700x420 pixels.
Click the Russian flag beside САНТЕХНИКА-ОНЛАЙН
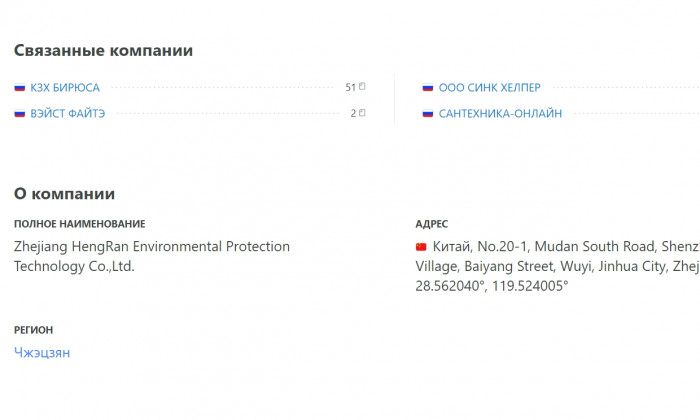click(x=428, y=113)
